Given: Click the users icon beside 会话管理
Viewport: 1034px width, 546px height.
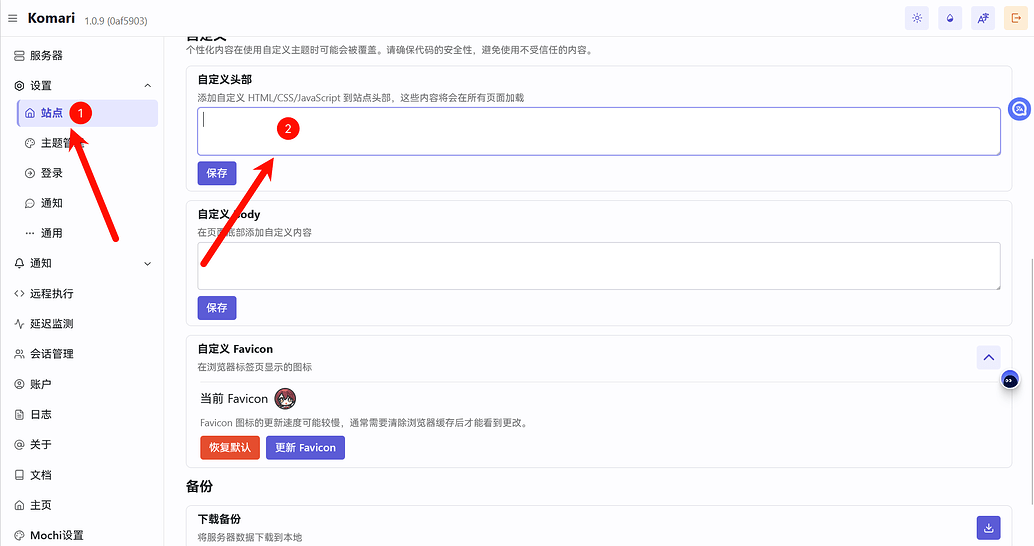Looking at the screenshot, I should click(19, 354).
